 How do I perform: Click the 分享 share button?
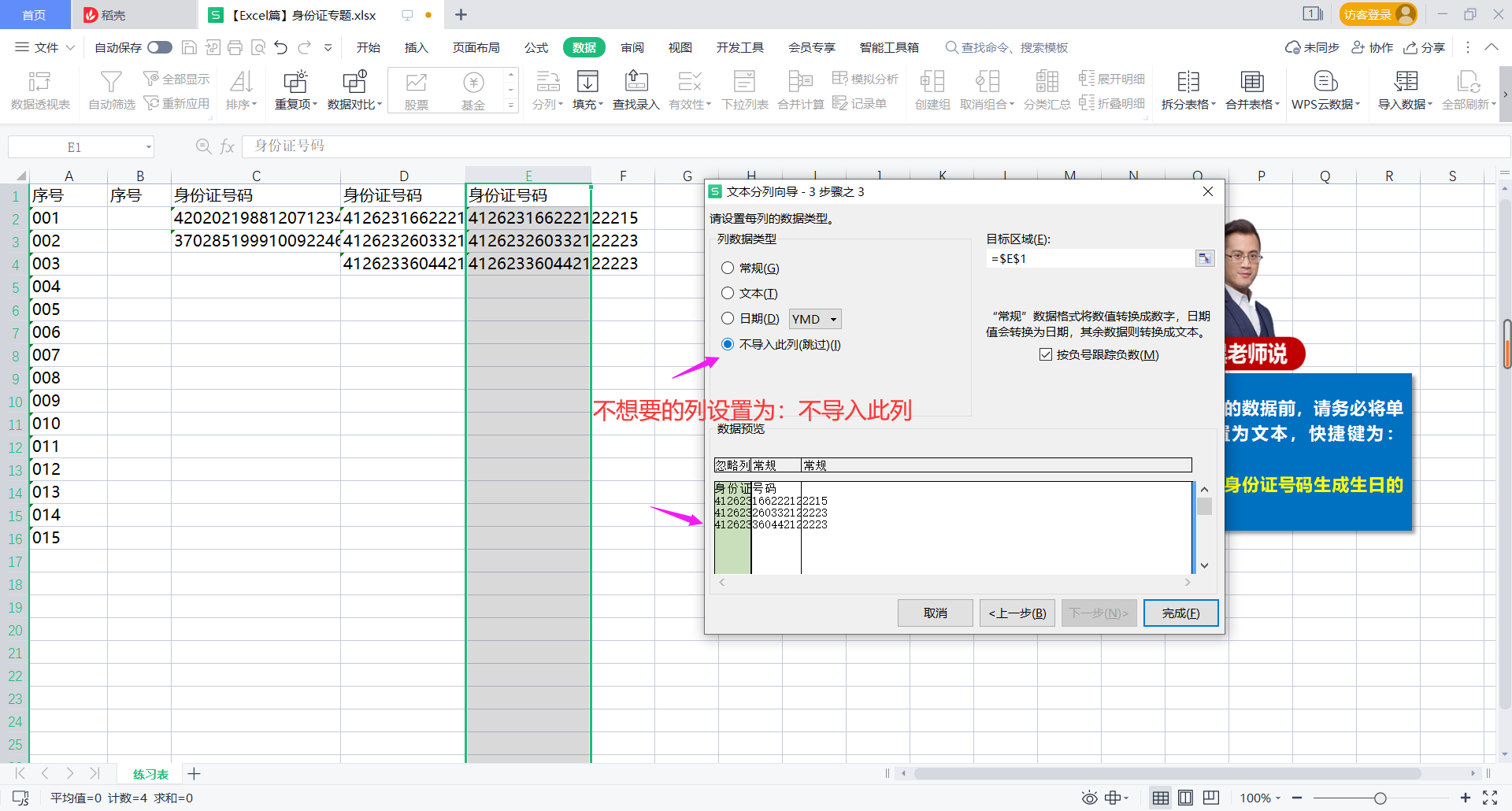click(x=1425, y=47)
